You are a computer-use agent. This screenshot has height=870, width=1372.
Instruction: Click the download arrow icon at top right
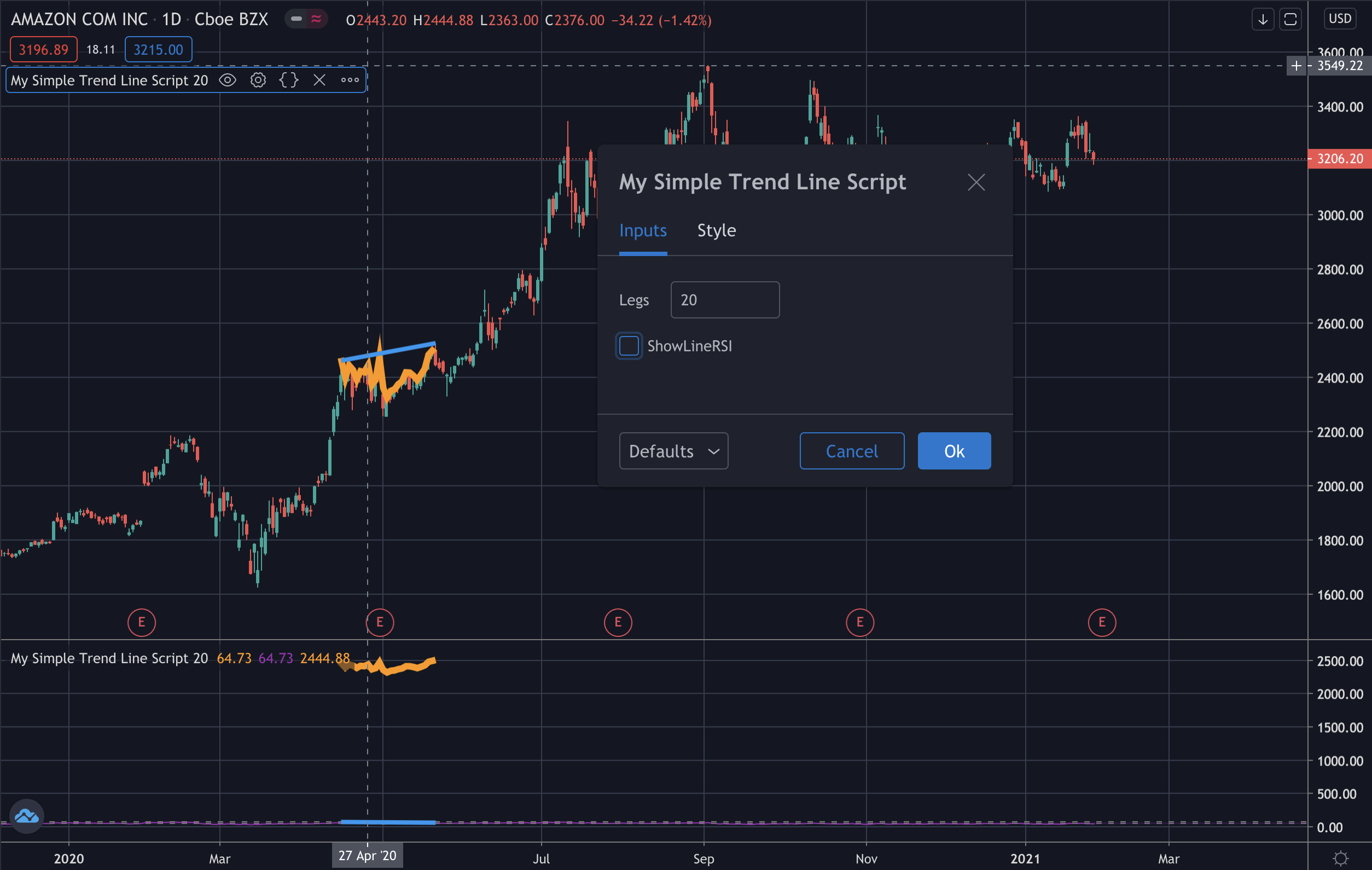tap(1263, 19)
